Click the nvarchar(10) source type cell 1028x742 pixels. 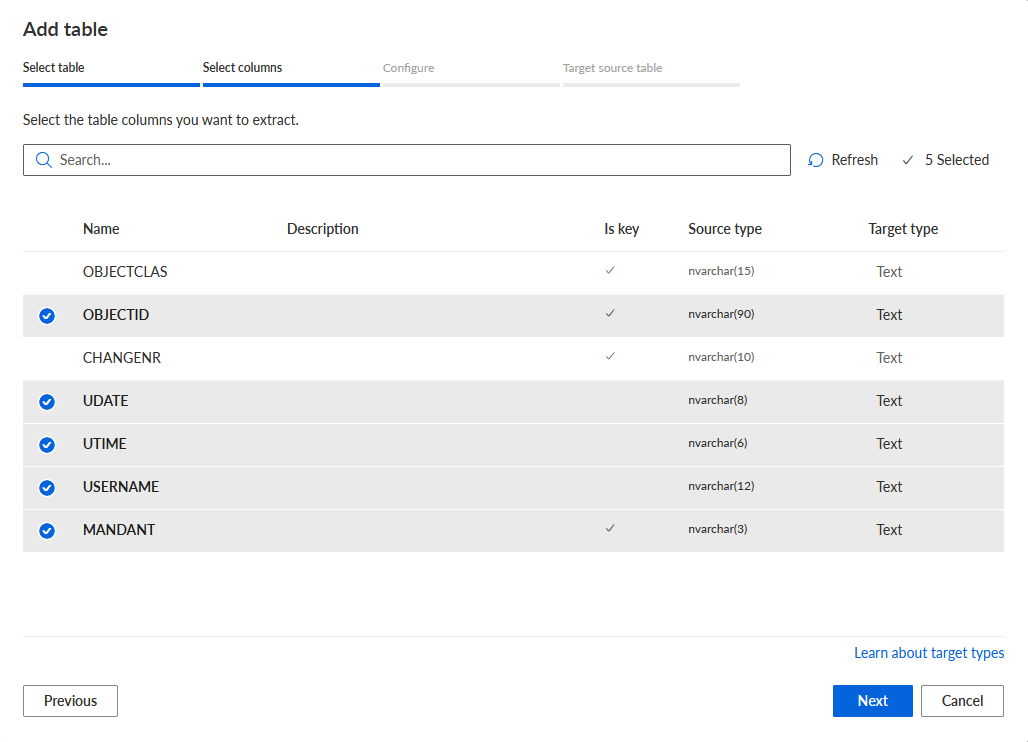[721, 357]
